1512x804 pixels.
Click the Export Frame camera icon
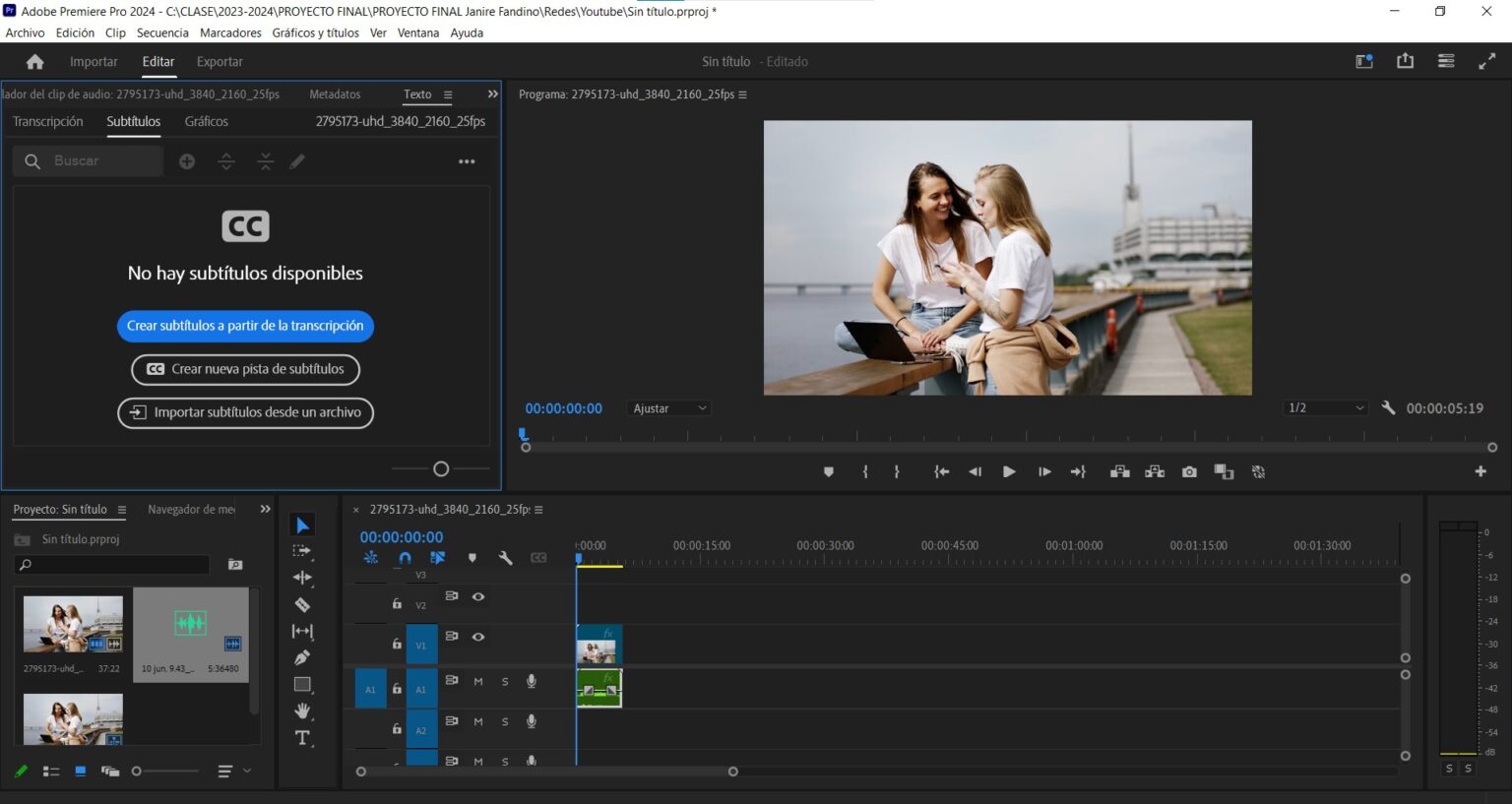1189,472
